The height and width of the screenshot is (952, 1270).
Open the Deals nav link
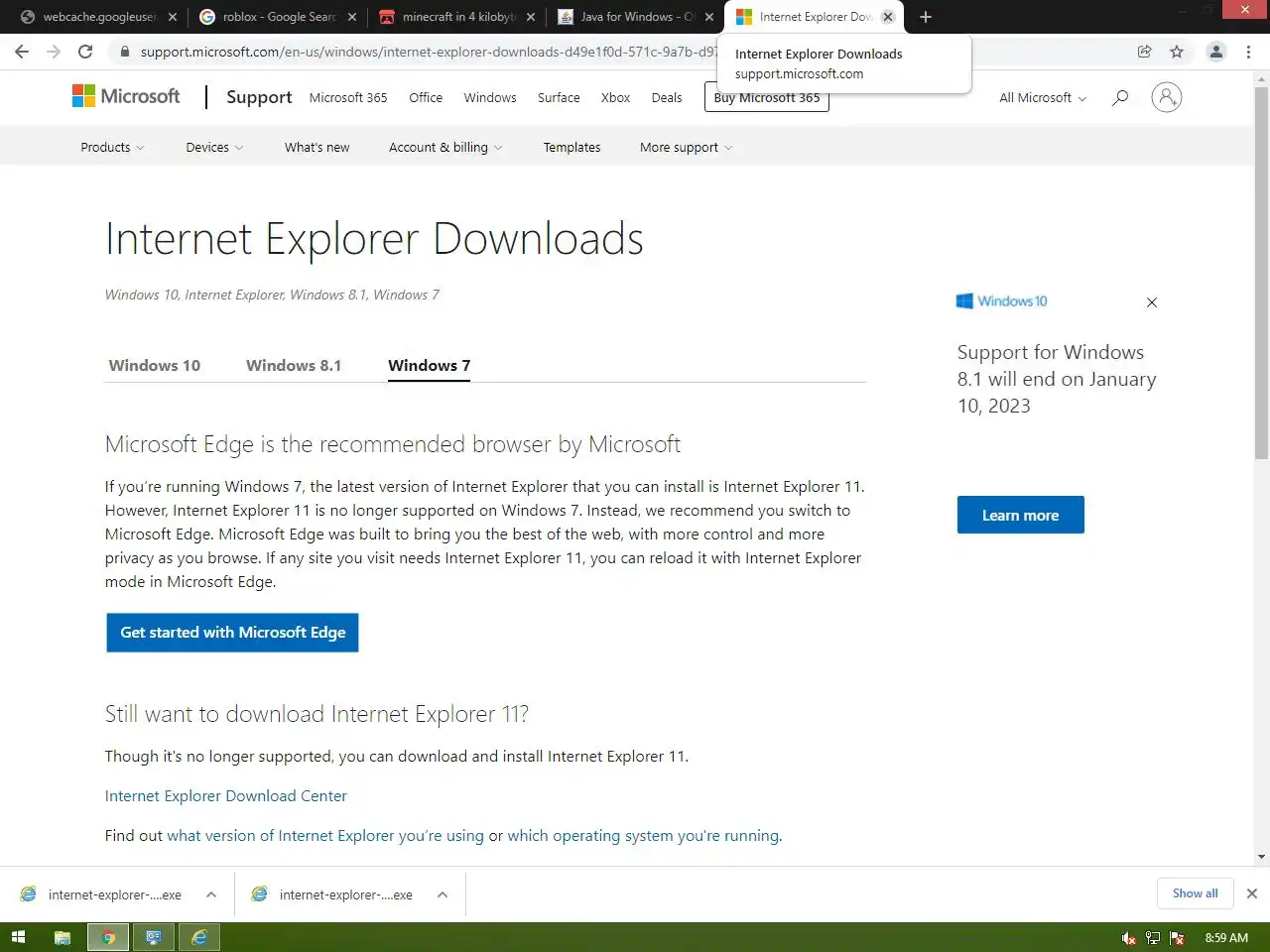click(x=667, y=97)
